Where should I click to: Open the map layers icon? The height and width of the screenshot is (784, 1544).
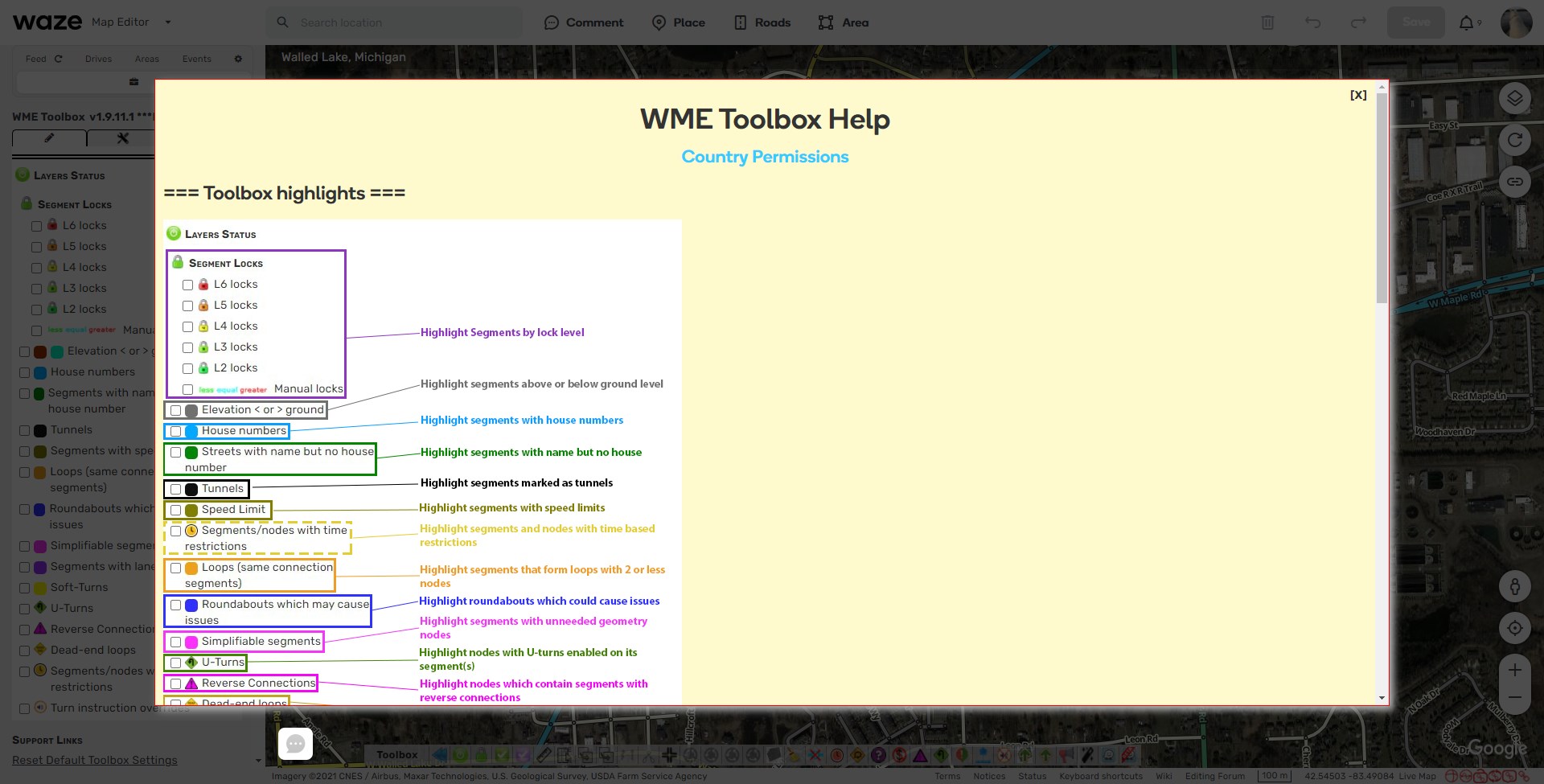click(x=1514, y=98)
